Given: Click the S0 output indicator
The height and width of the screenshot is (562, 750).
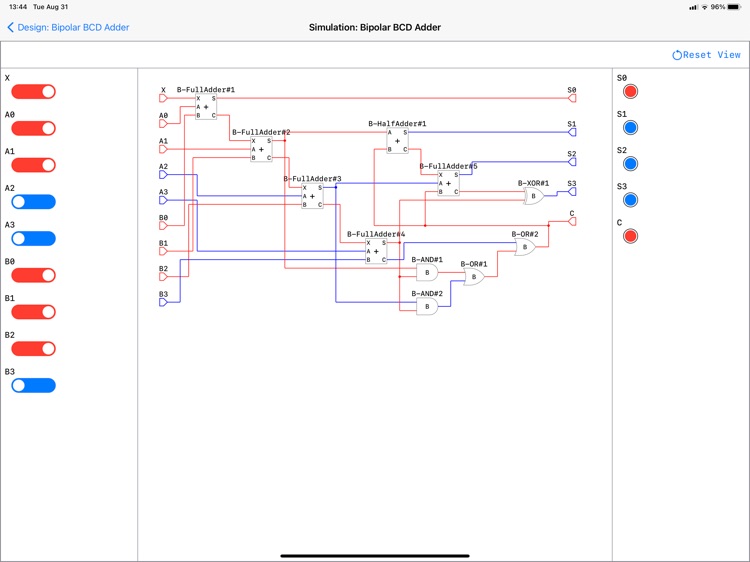Looking at the screenshot, I should click(x=630, y=91).
